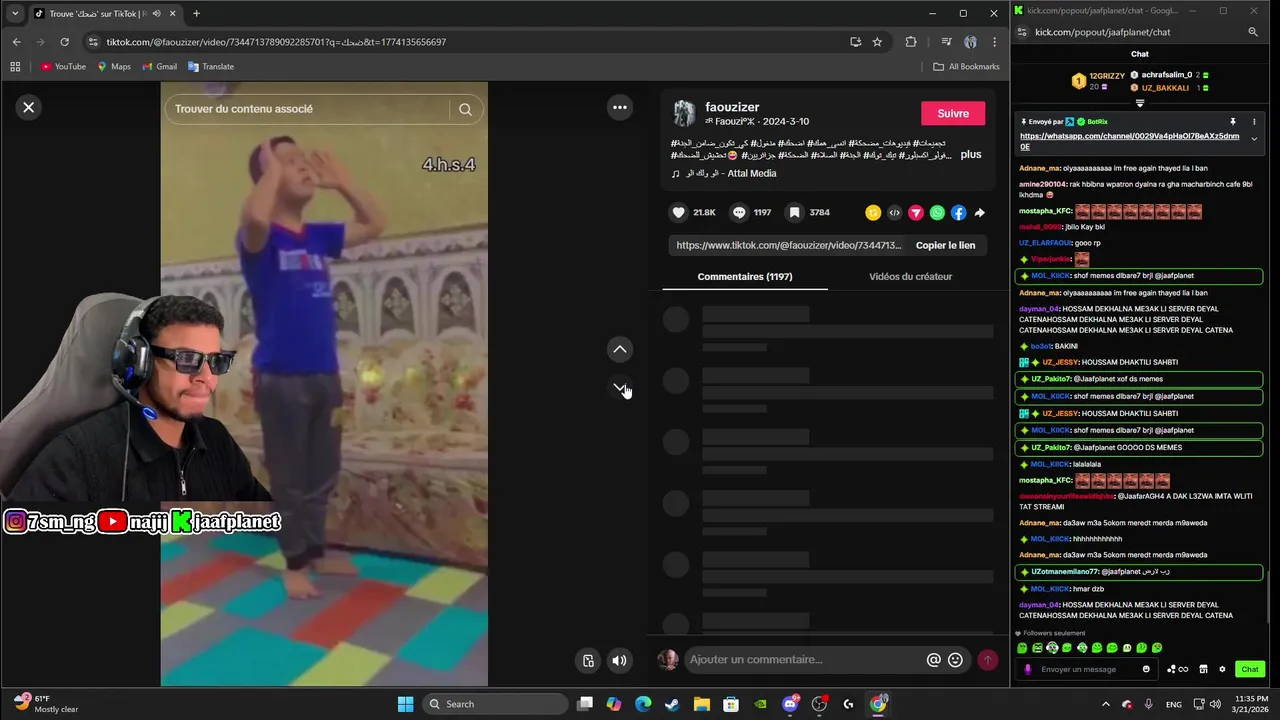The image size is (1280, 720).
Task: Open Kick chat settings gear
Action: [1222, 669]
